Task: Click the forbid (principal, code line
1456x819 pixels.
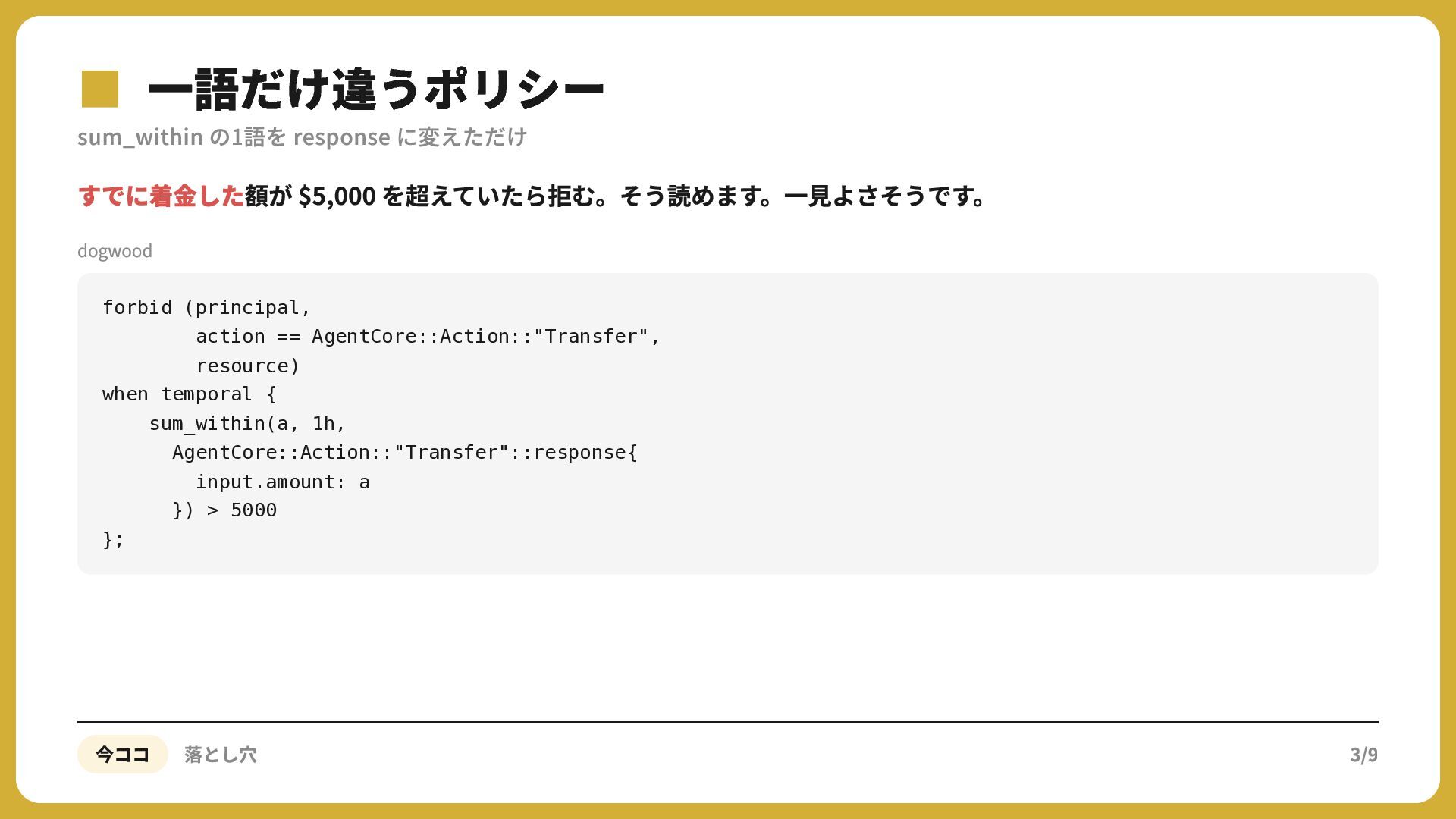Action: click(x=207, y=307)
